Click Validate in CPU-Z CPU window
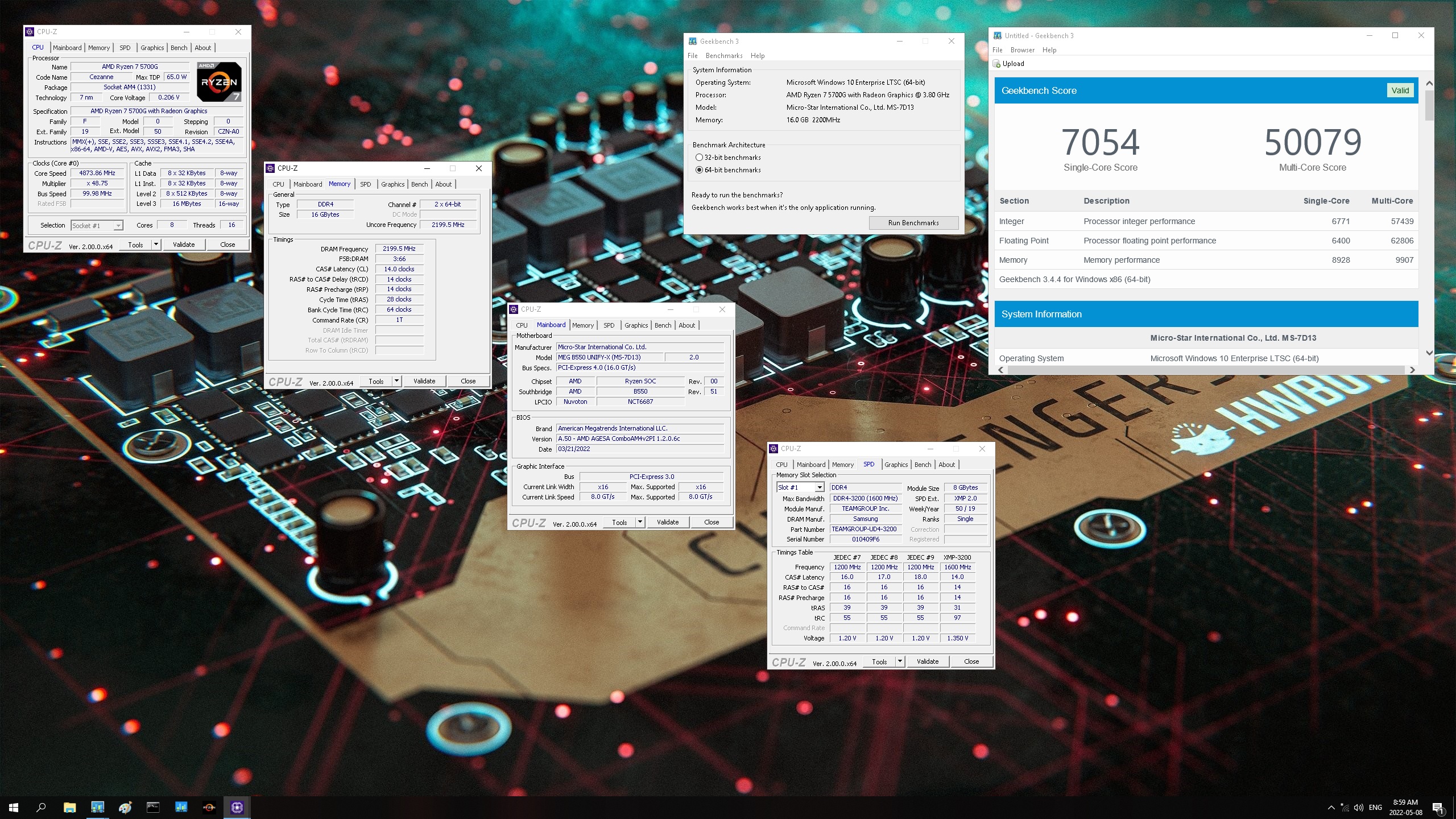Image resolution: width=1456 pixels, height=819 pixels. pos(184,245)
